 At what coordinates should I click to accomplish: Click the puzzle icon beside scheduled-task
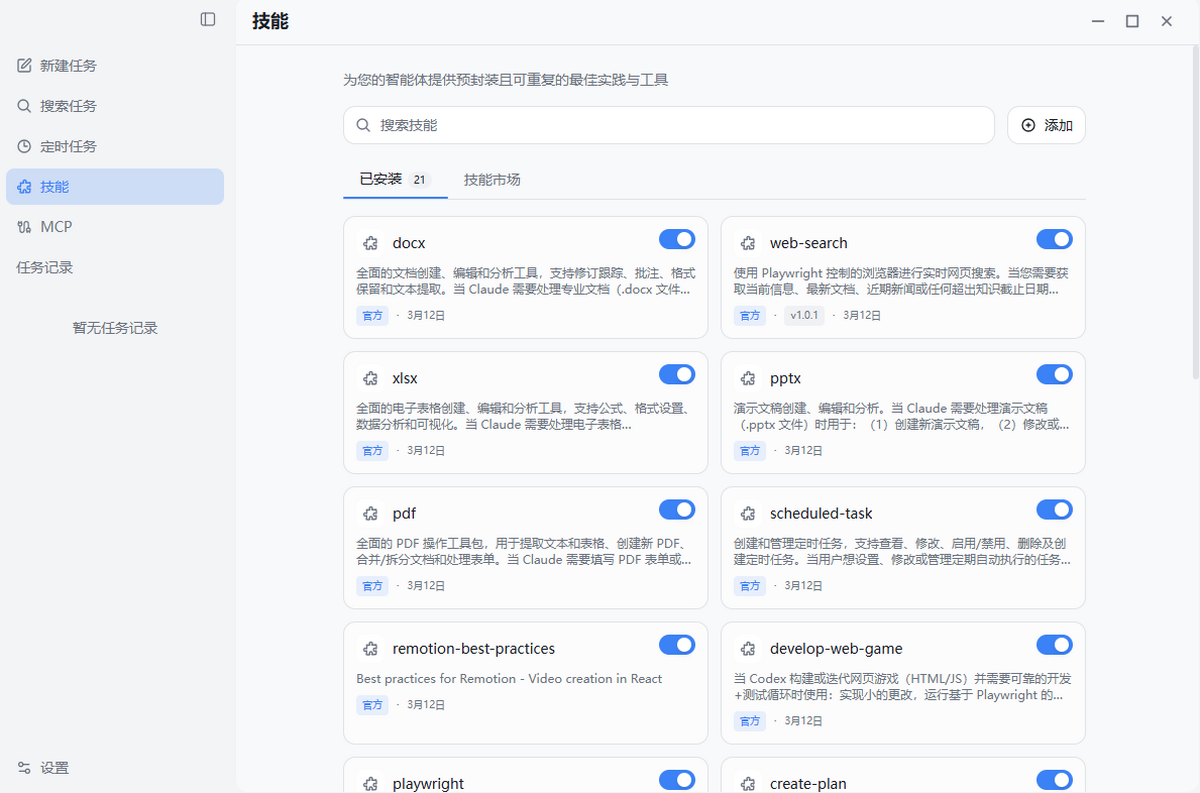point(748,514)
